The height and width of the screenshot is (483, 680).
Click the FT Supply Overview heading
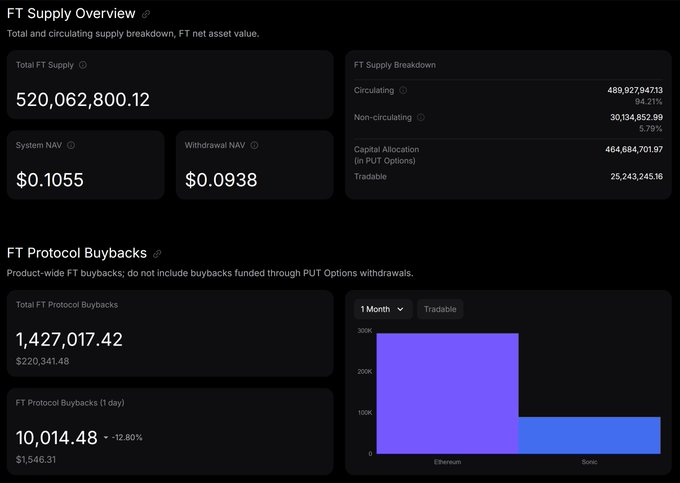pyautogui.click(x=71, y=13)
